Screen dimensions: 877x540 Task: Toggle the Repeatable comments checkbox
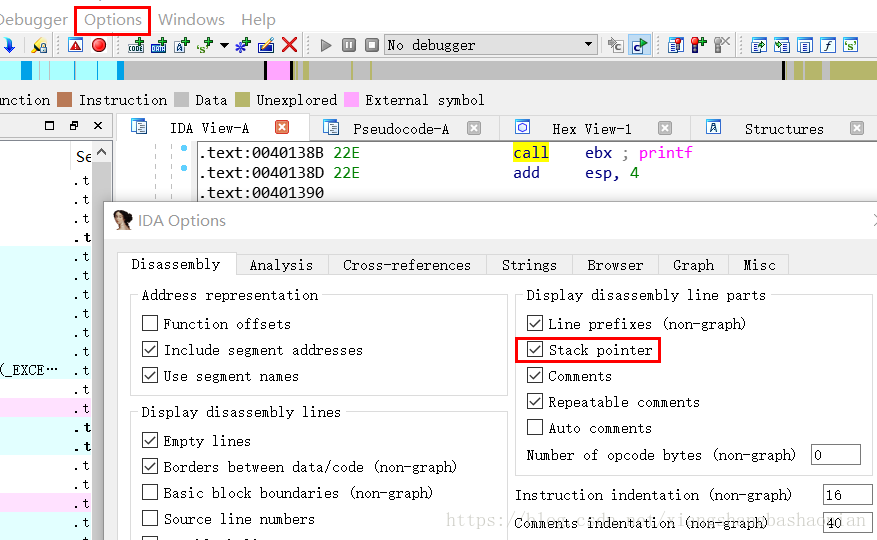point(535,401)
